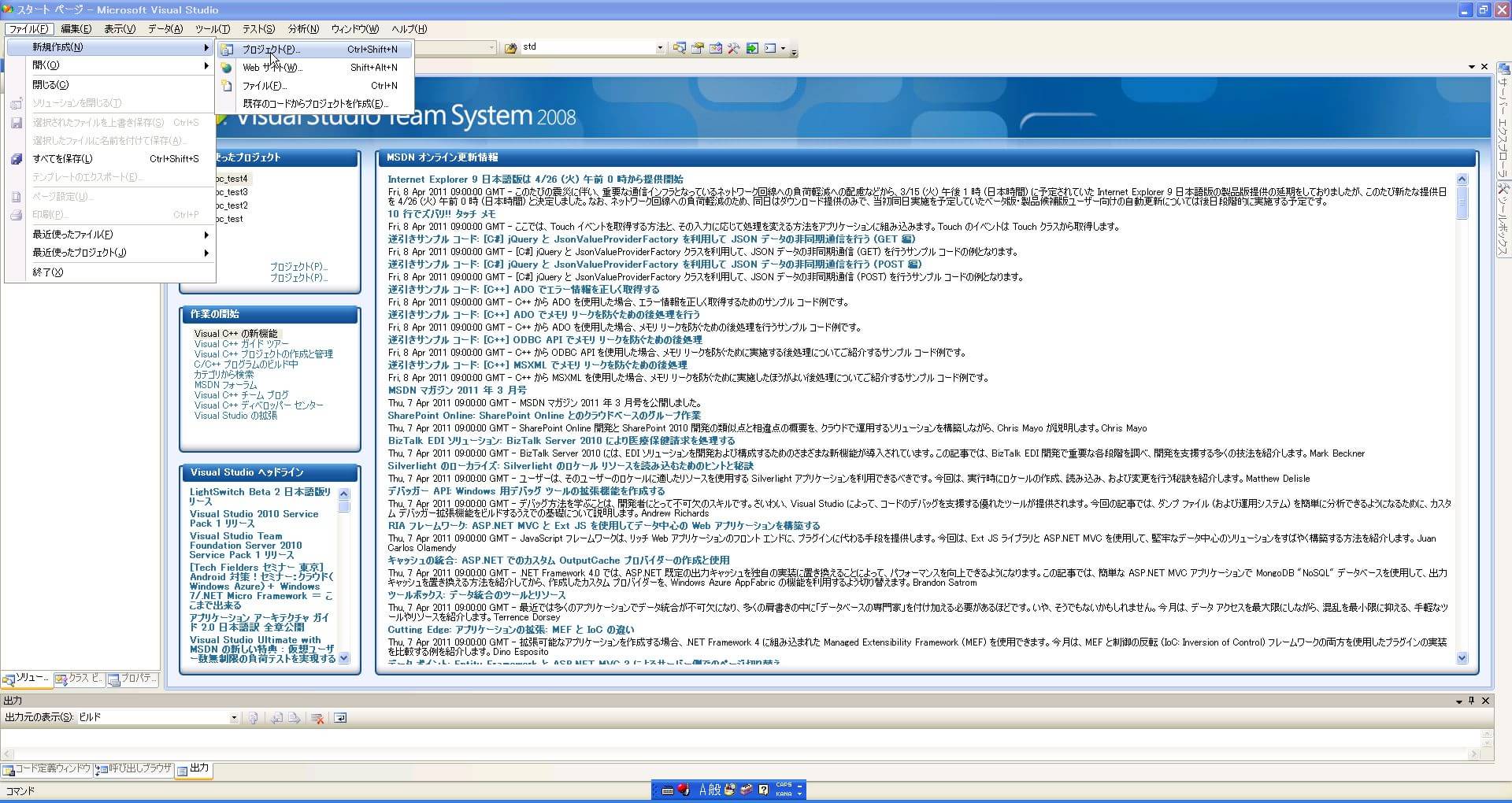Expand 最近使ったファイル(F) submenu
Image resolution: width=1512 pixels, height=803 pixels.
(x=110, y=235)
